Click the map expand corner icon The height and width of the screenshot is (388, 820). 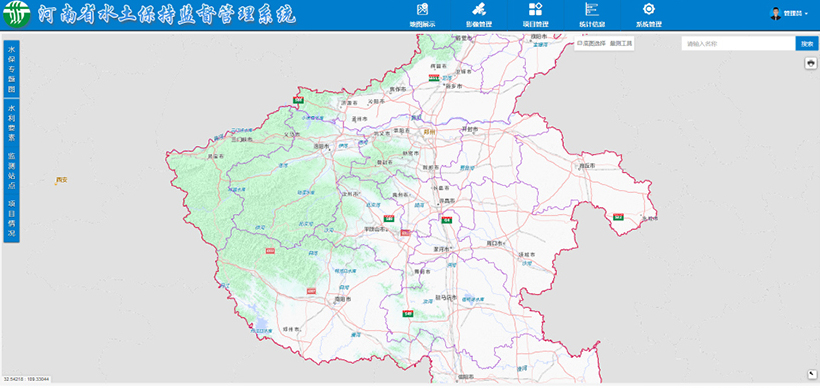811,374
